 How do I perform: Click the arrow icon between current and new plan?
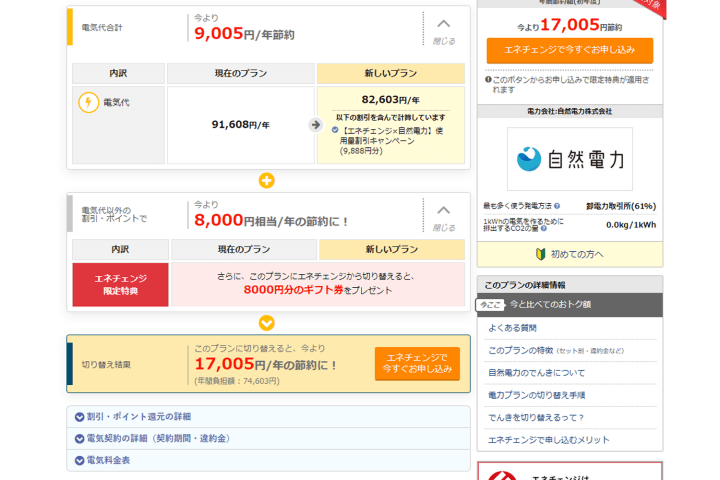tap(315, 124)
